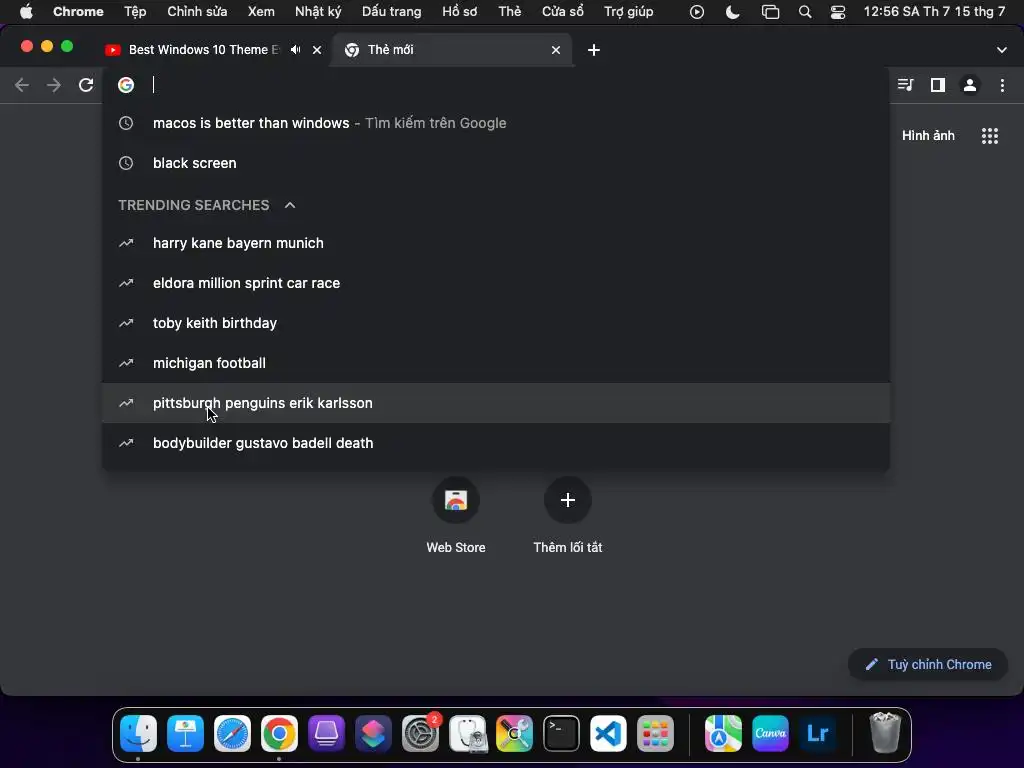Screen dimensions: 1024x768
Task: Open System Settings from the dock
Action: [x=421, y=733]
